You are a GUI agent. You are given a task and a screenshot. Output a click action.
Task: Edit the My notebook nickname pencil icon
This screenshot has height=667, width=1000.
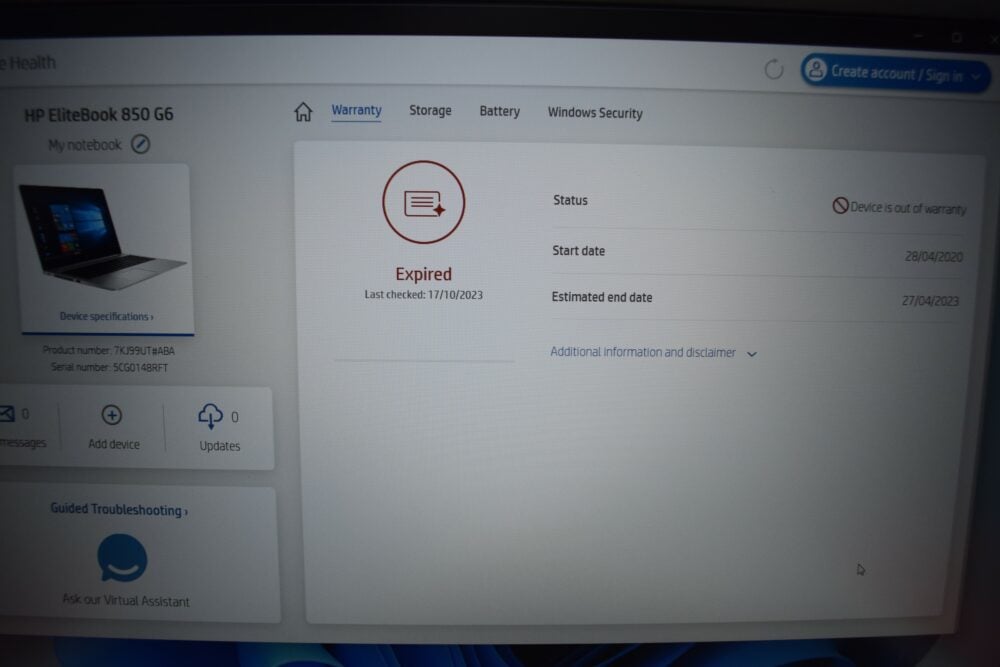[x=140, y=144]
